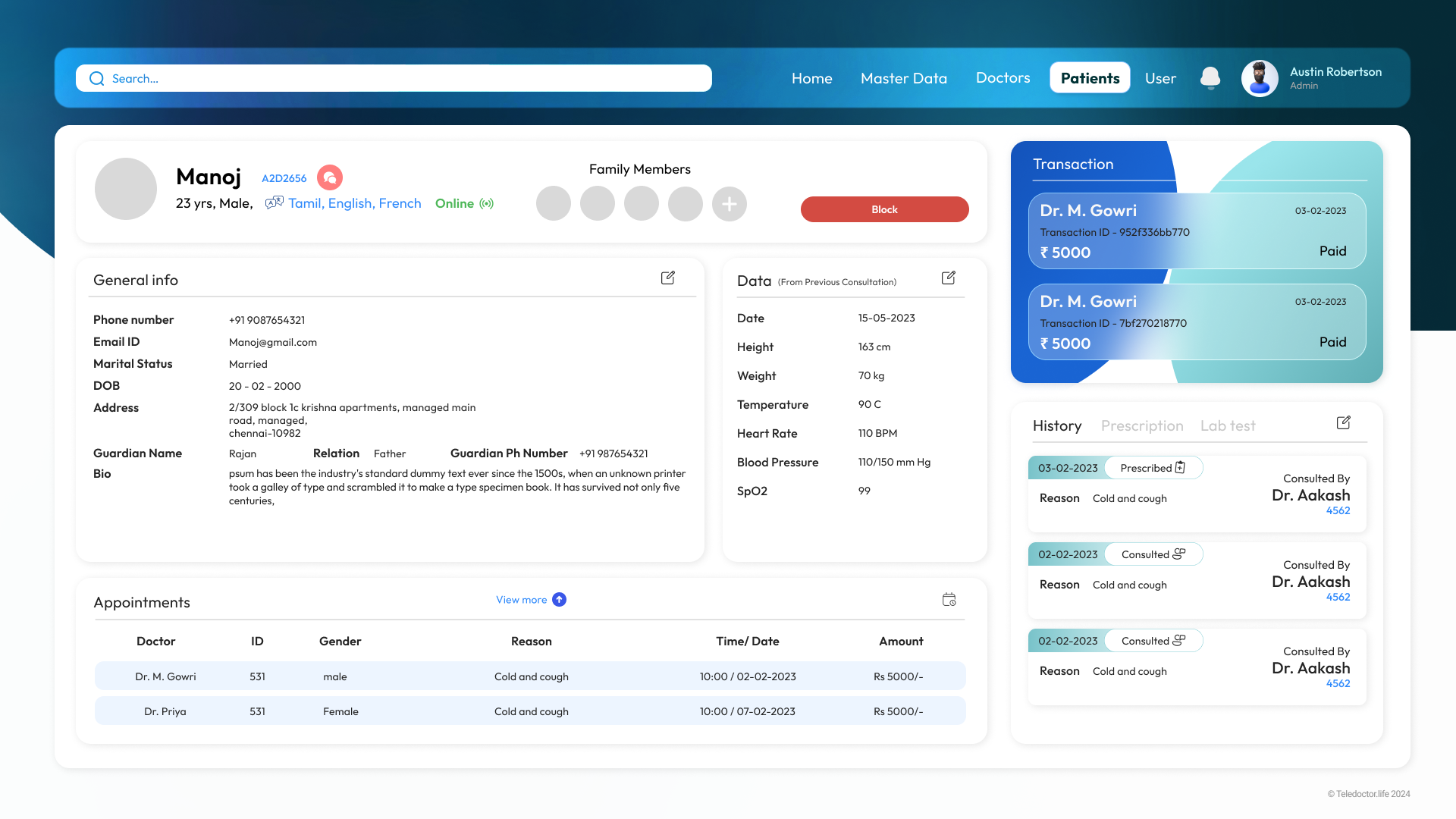The width and height of the screenshot is (1456, 819).
Task: Open the Master Data tab
Action: click(x=904, y=78)
